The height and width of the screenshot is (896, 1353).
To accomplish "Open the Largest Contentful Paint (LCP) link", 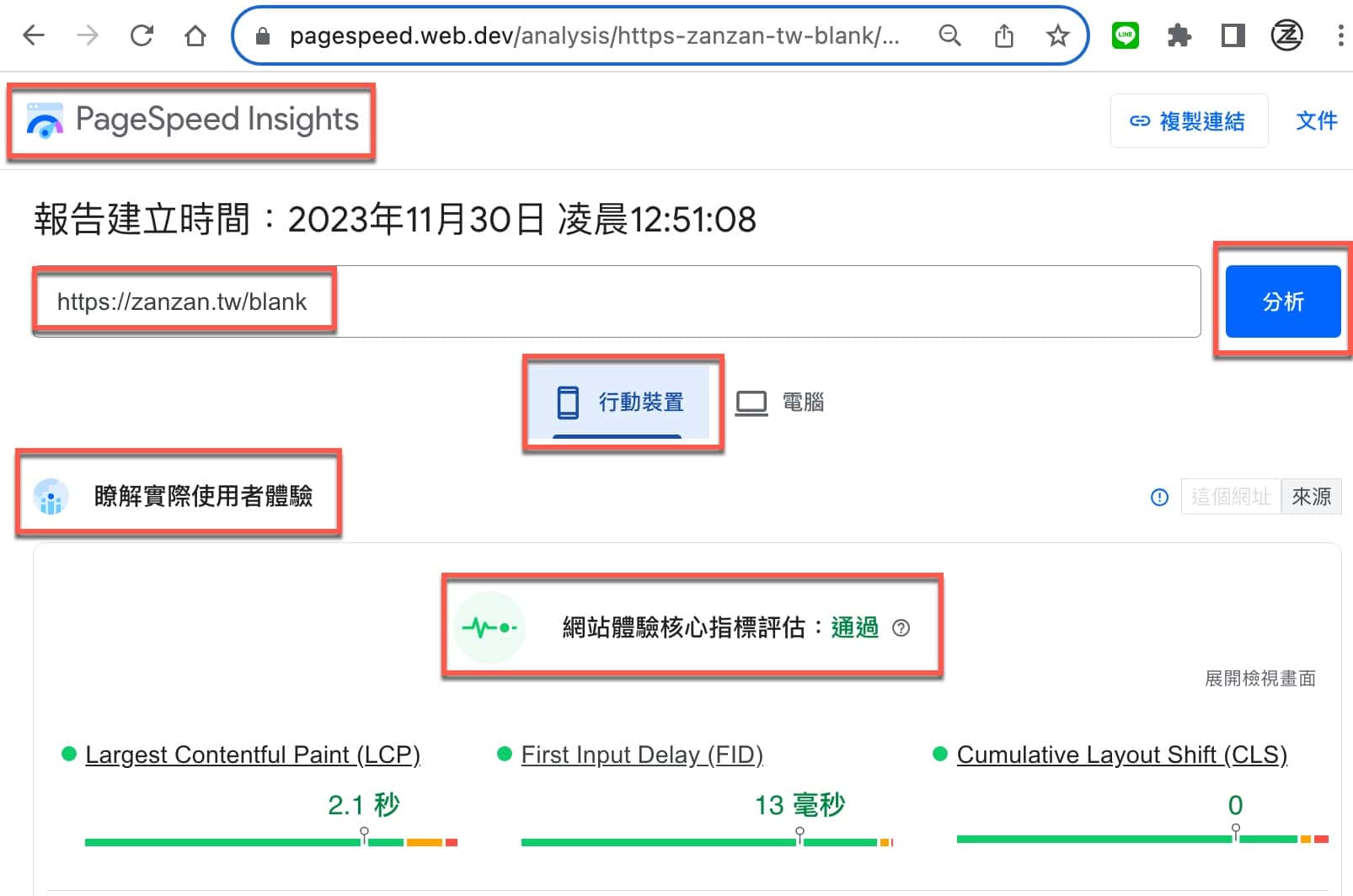I will pos(253,755).
